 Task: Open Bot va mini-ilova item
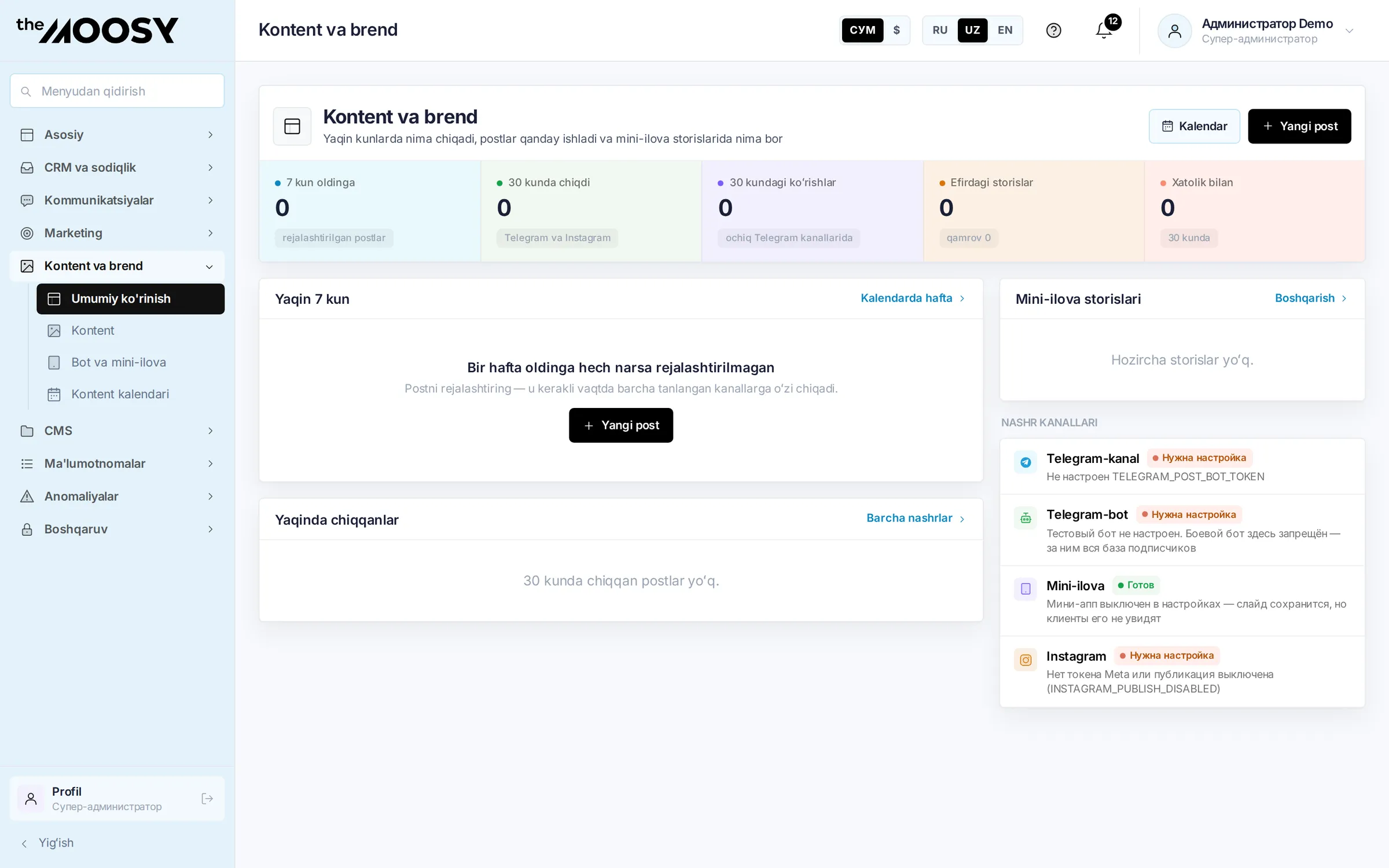point(130,362)
